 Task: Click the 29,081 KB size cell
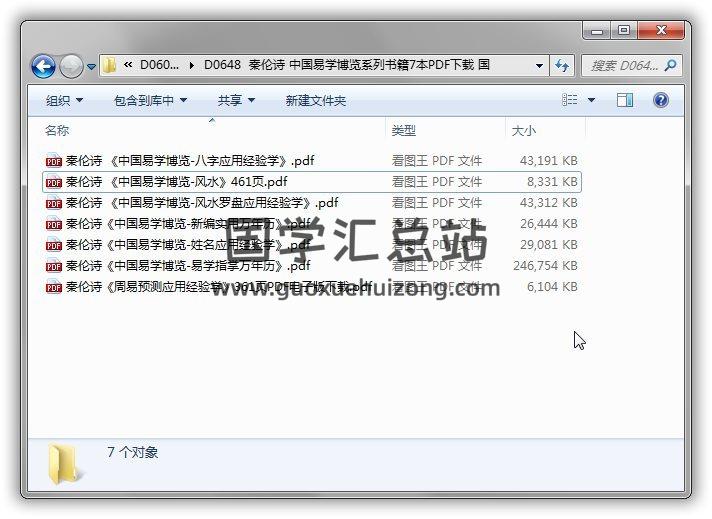(549, 245)
